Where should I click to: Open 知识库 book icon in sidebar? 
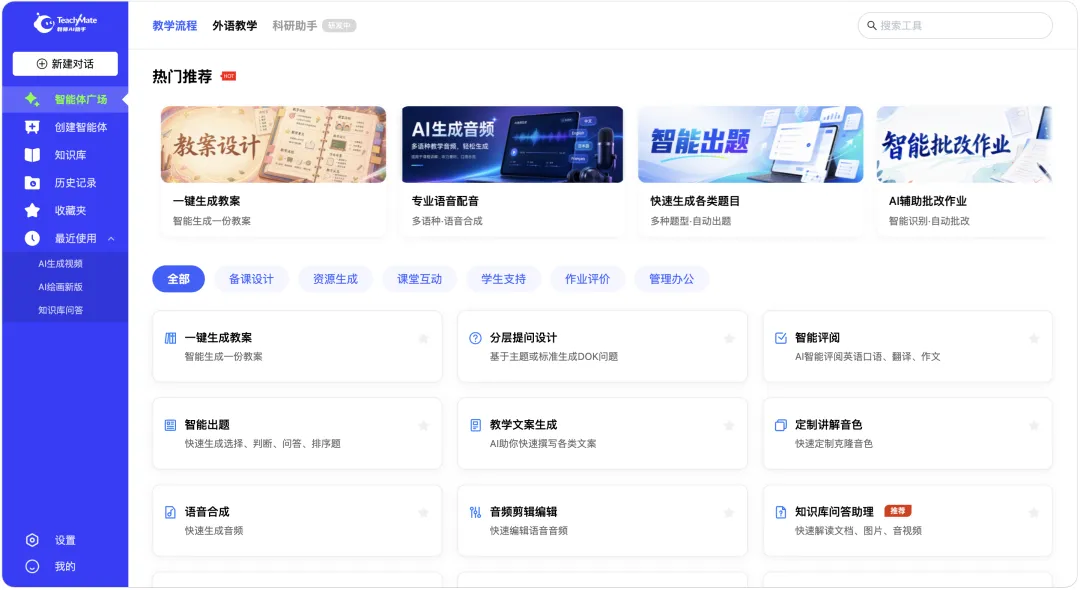tap(32, 155)
